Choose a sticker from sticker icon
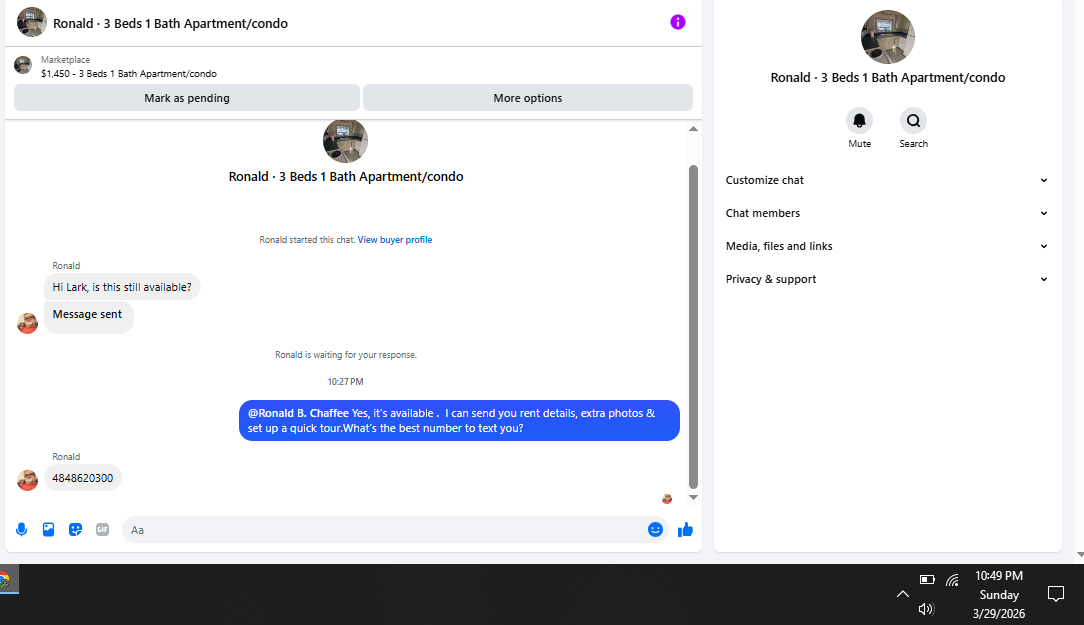 point(75,530)
